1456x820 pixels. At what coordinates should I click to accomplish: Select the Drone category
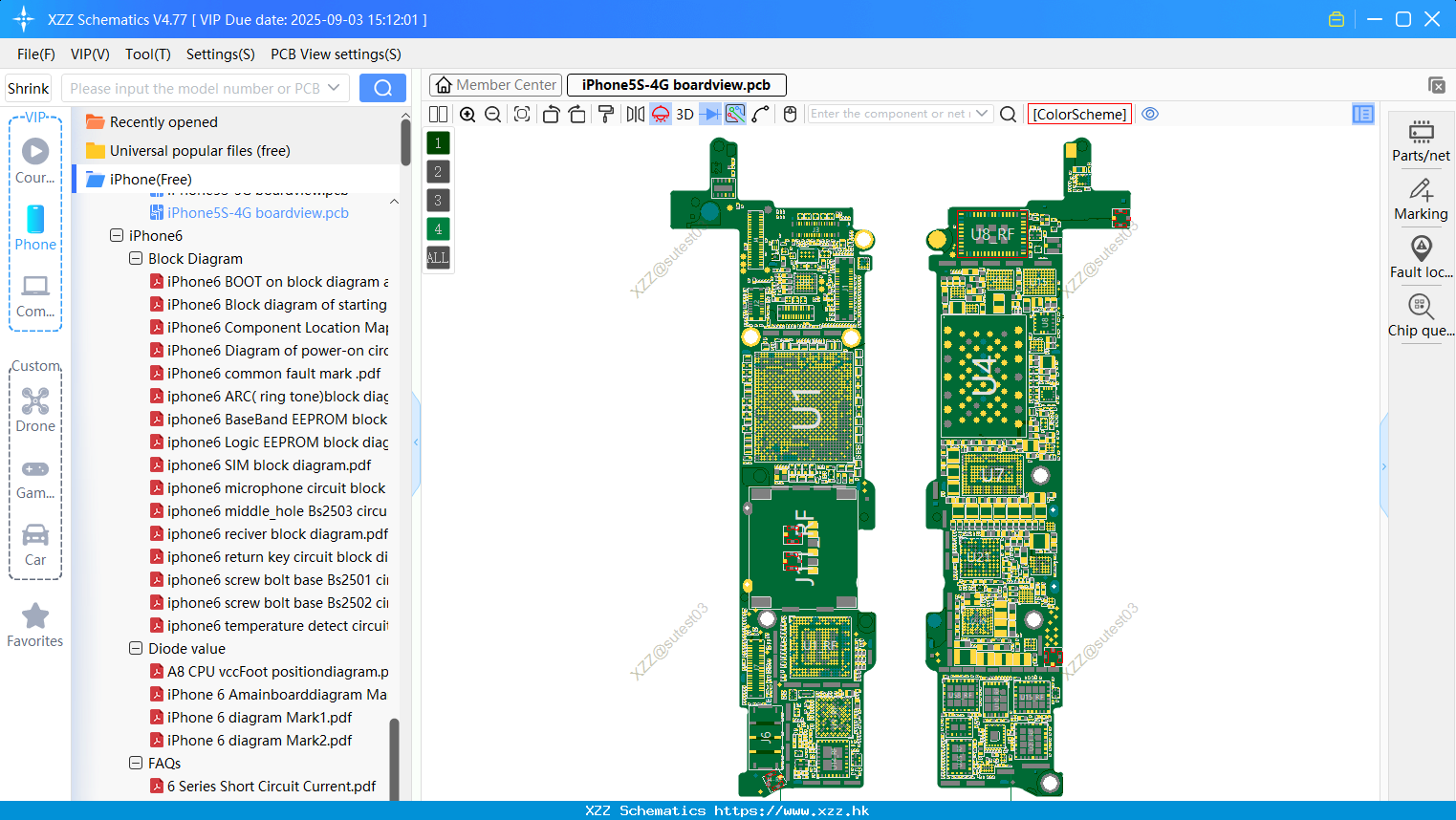(35, 410)
